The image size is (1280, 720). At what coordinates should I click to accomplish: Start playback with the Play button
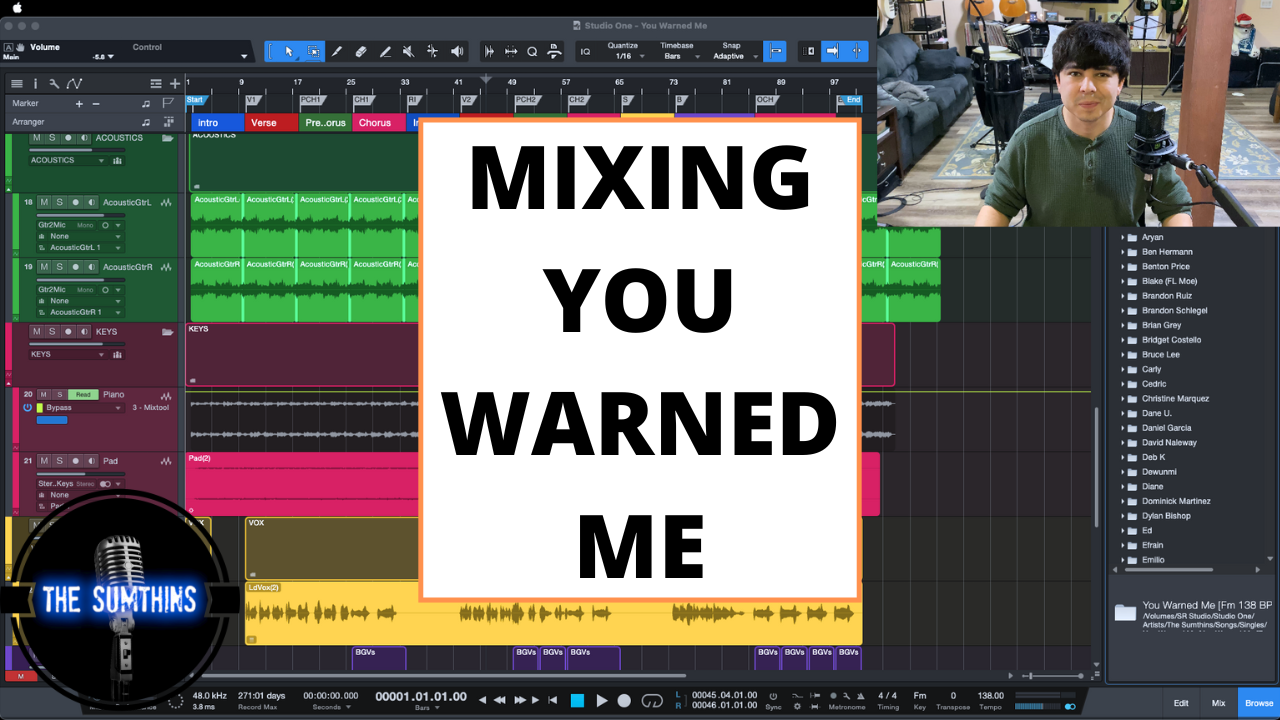pos(602,700)
